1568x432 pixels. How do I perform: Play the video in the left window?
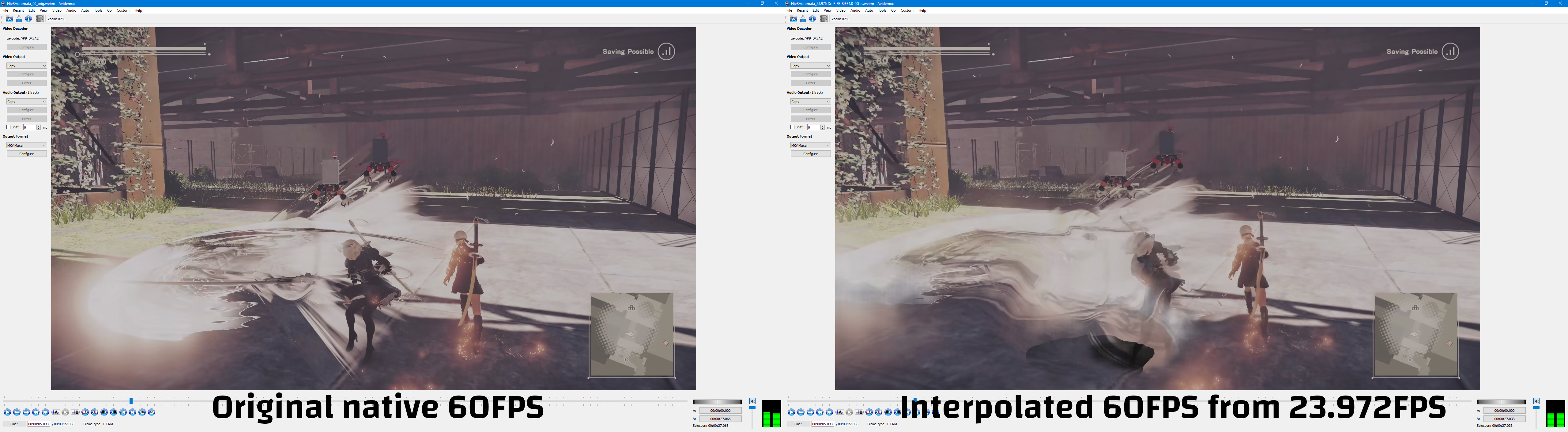[7, 412]
